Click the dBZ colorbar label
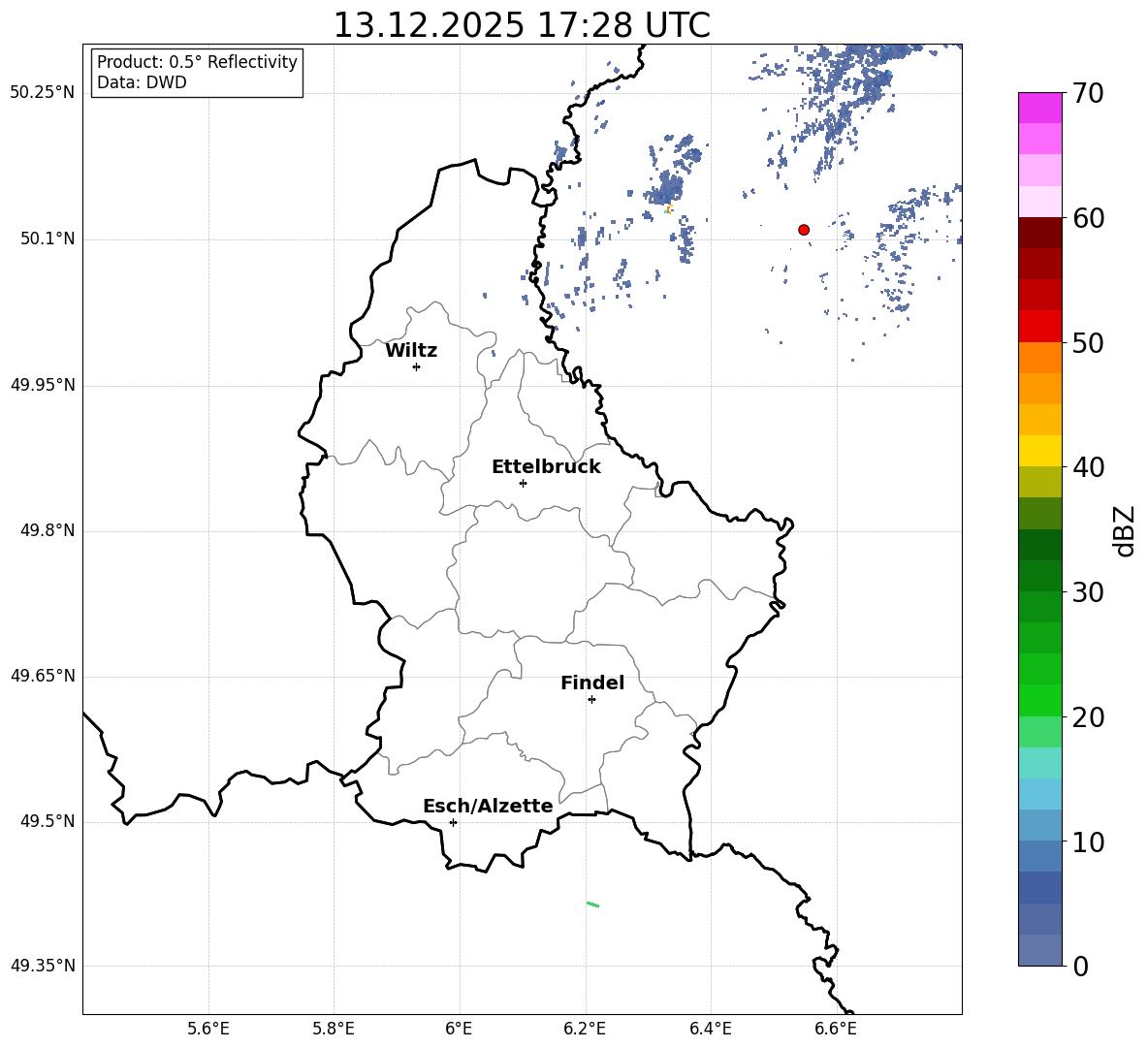This screenshot has width=1148, height=1048. pyautogui.click(x=1123, y=530)
